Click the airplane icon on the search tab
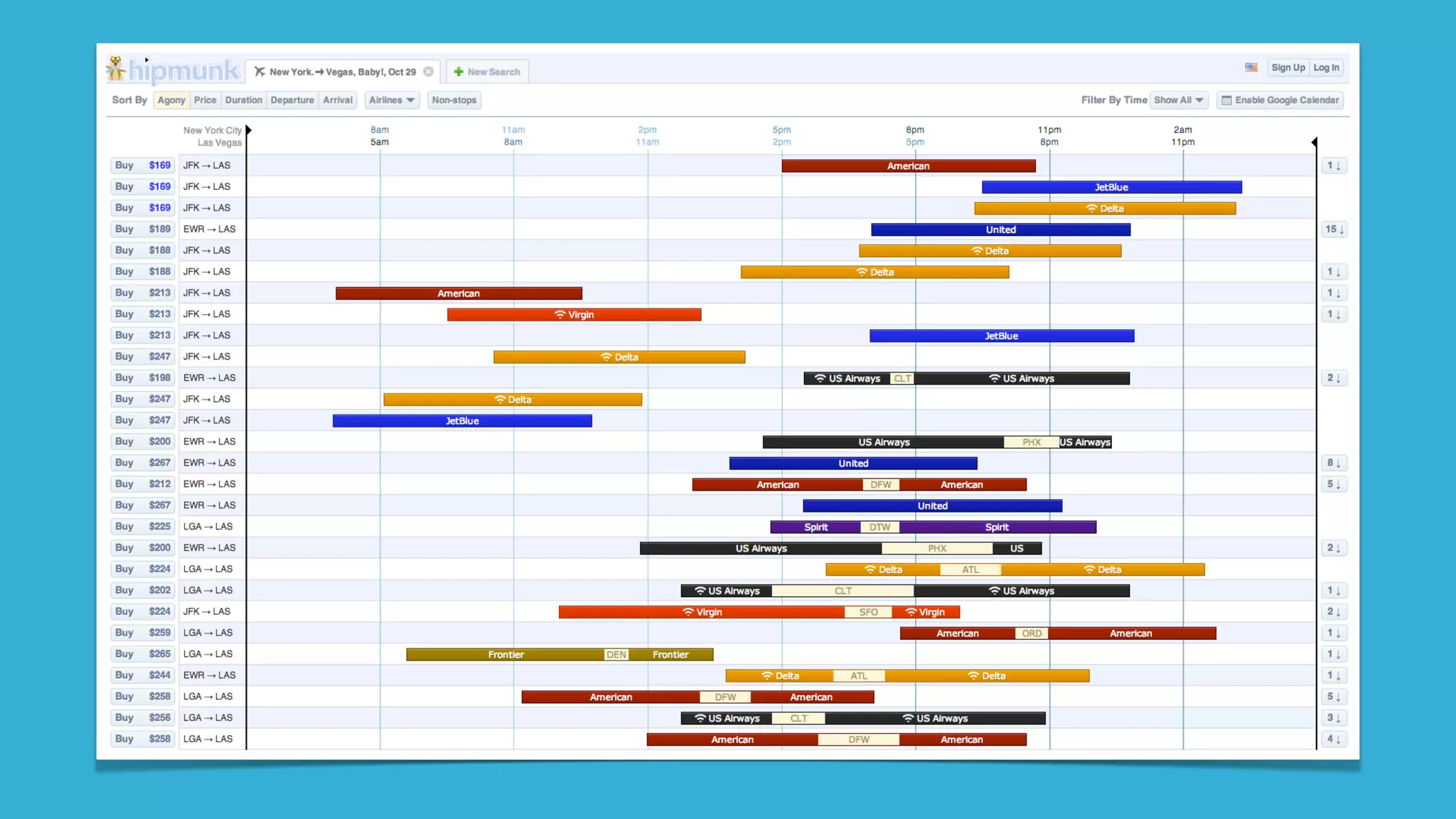The image size is (1456, 819). tap(259, 72)
